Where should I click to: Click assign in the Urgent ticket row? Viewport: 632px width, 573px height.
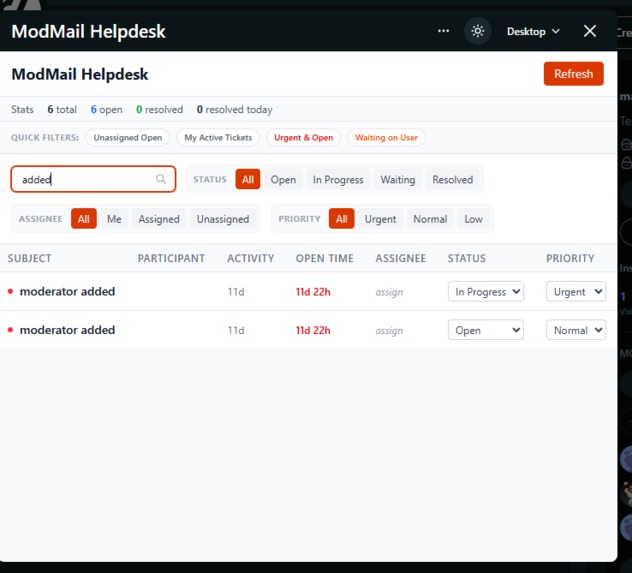click(x=389, y=292)
